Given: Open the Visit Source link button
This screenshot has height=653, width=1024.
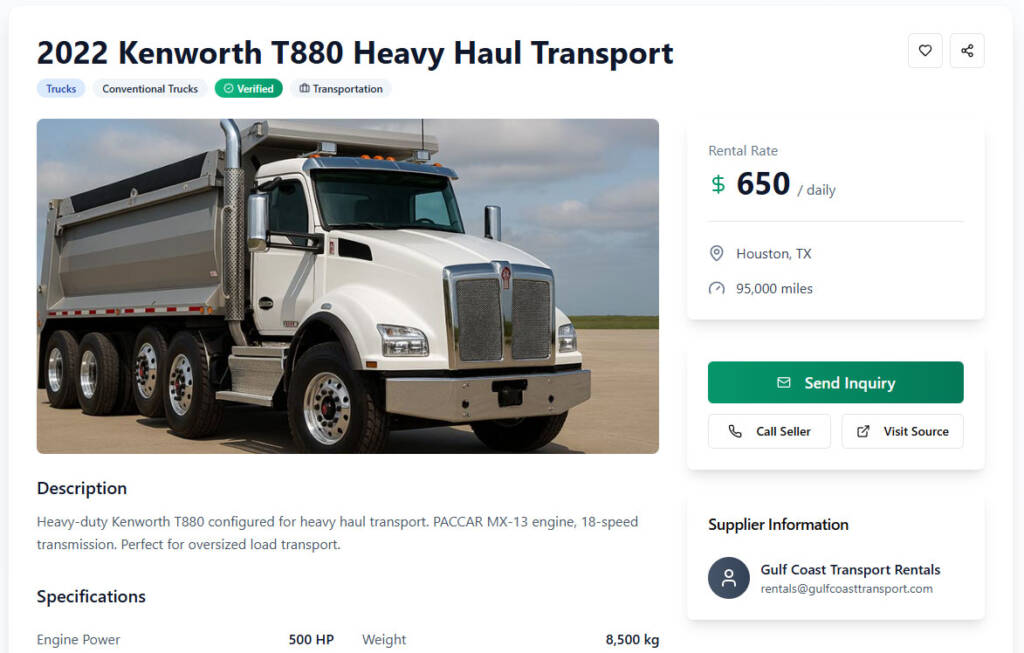Looking at the screenshot, I should click(902, 431).
